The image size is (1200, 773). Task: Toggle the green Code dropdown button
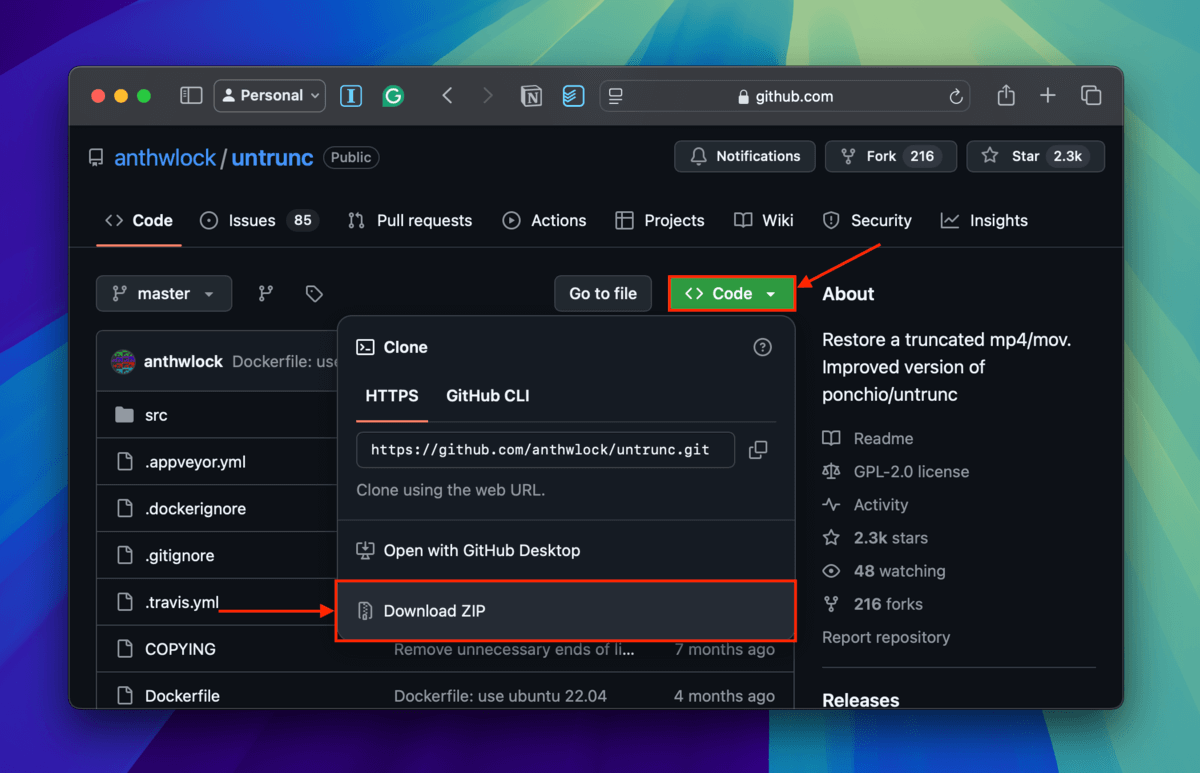(732, 293)
